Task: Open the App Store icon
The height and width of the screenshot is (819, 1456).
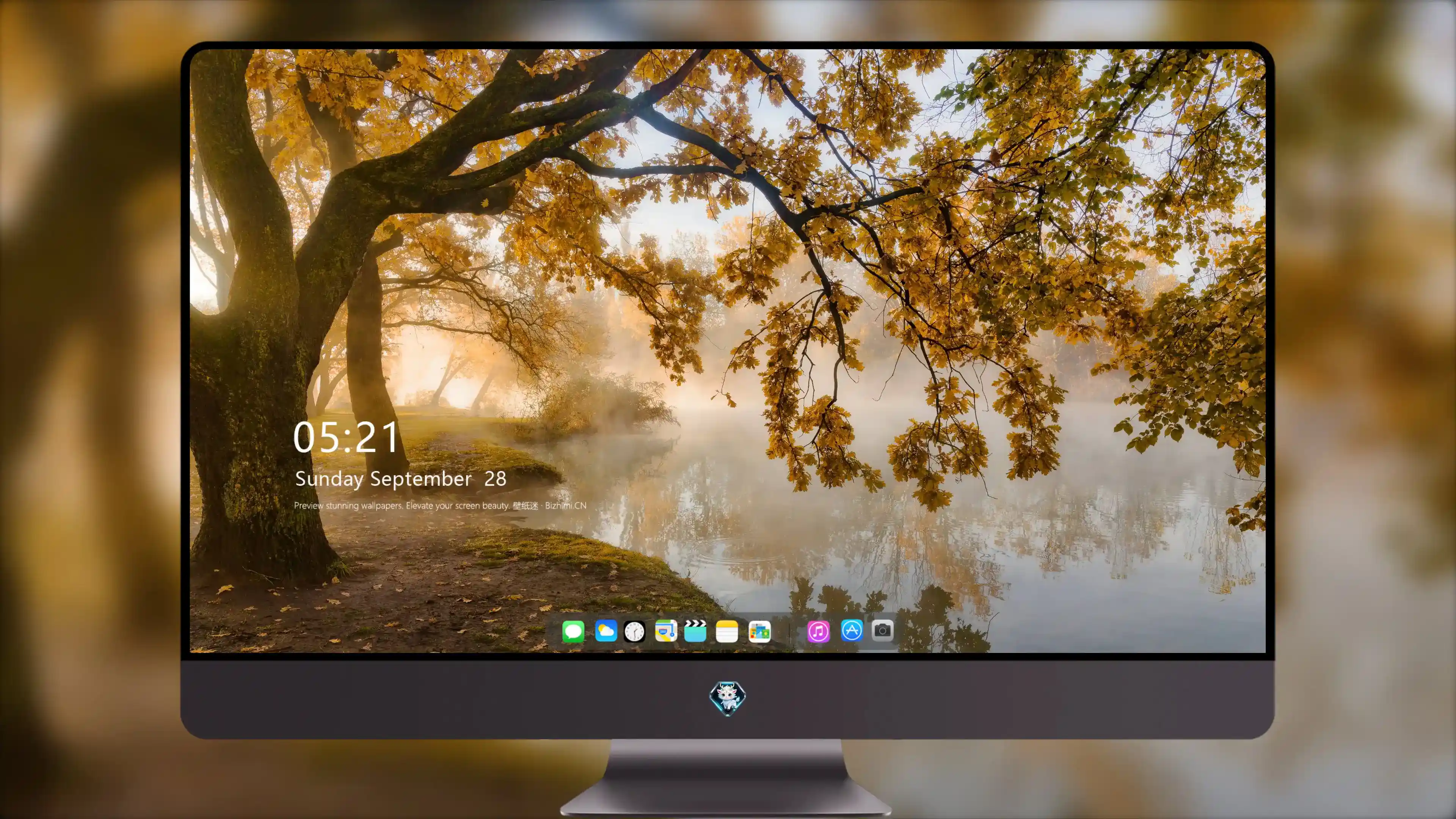Action: [852, 630]
